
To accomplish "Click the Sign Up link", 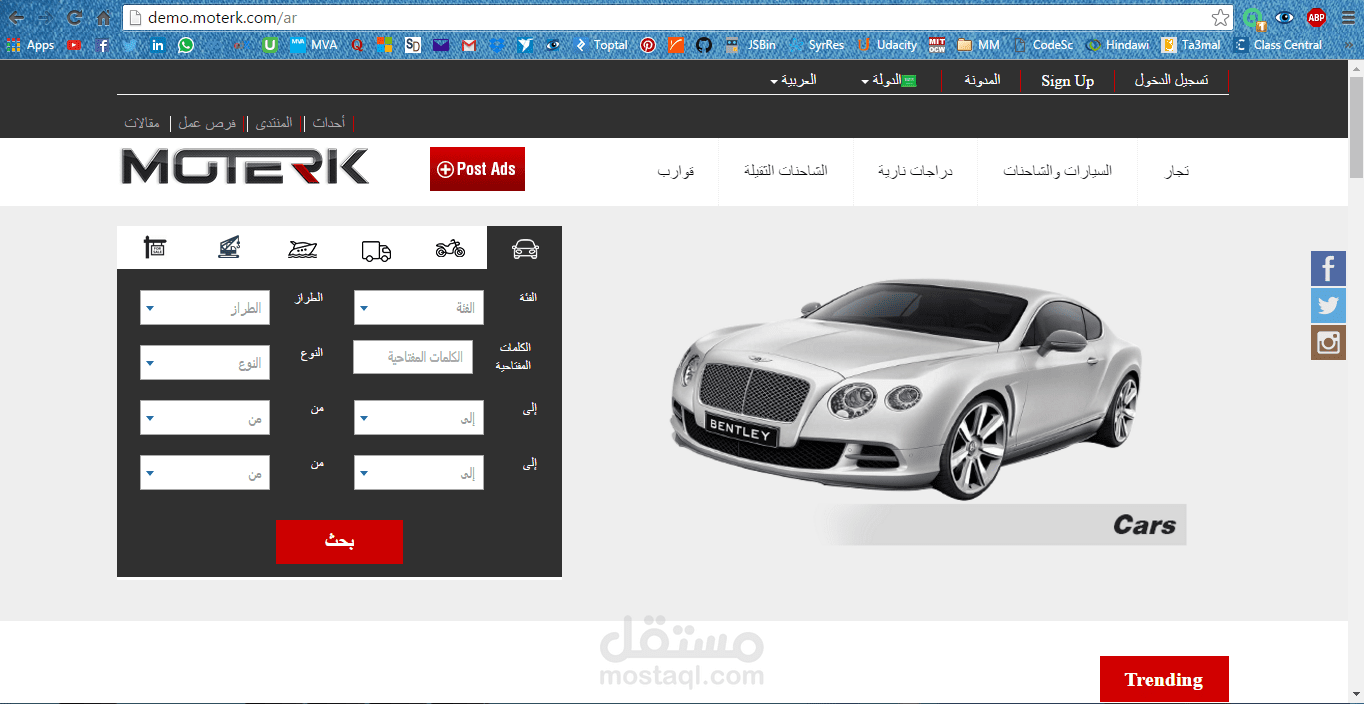I will (x=1067, y=80).
